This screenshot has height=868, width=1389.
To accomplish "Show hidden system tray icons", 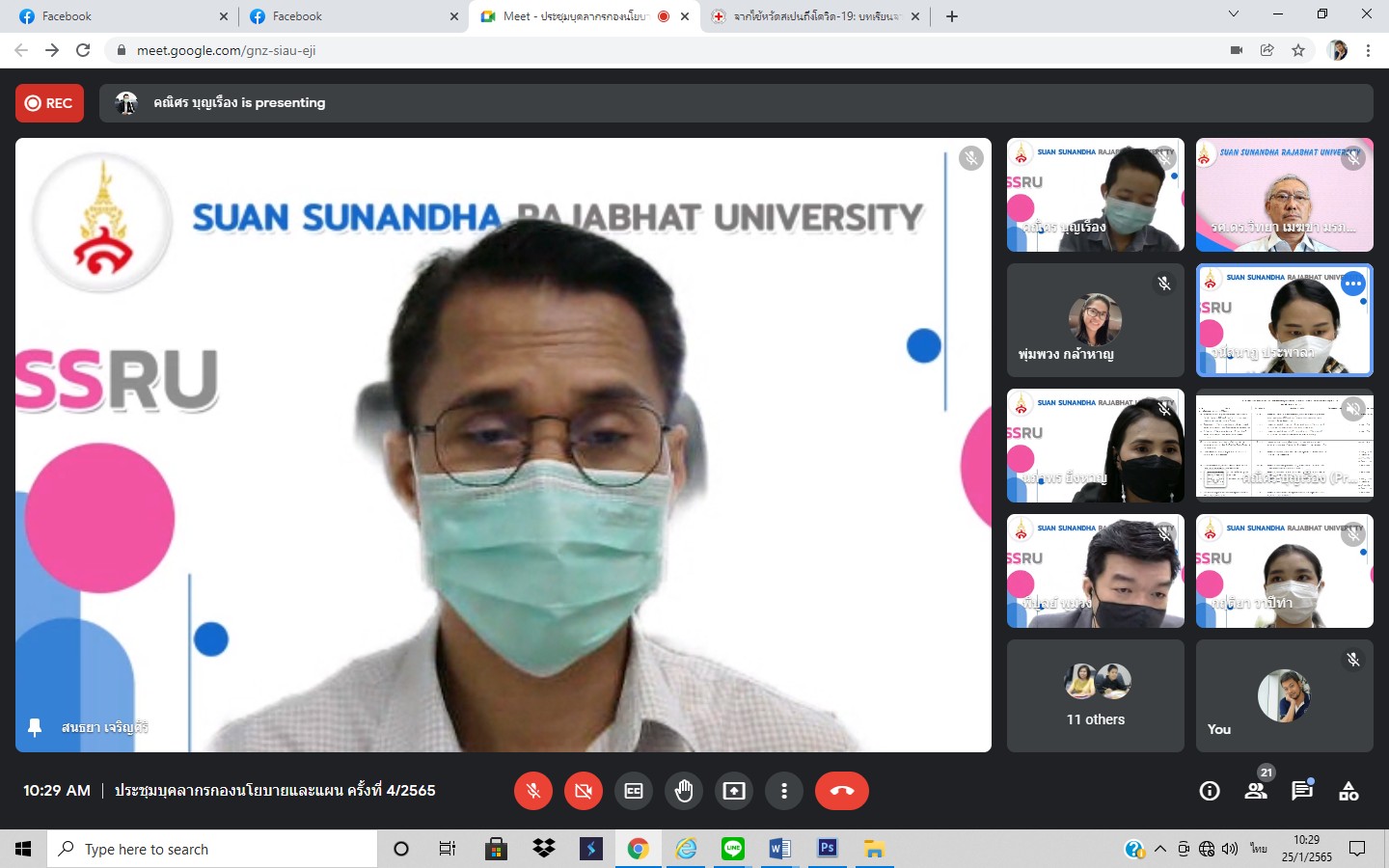I will pos(1160,849).
